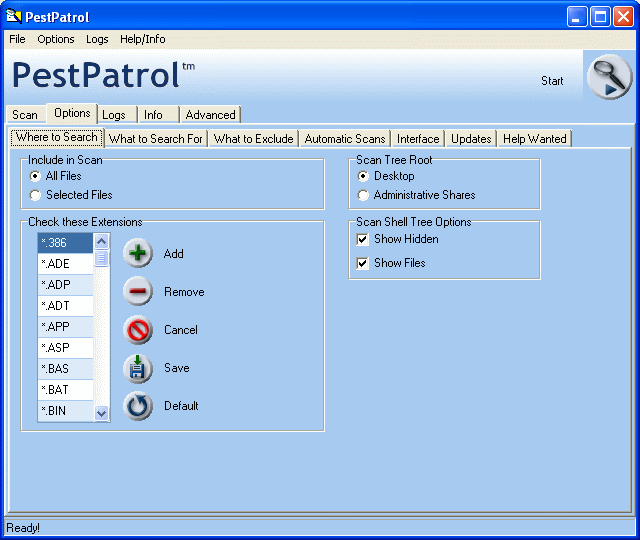Screen dimensions: 640x540
Task: Uncheck the Show Hidden checkbox
Action: 362,239
